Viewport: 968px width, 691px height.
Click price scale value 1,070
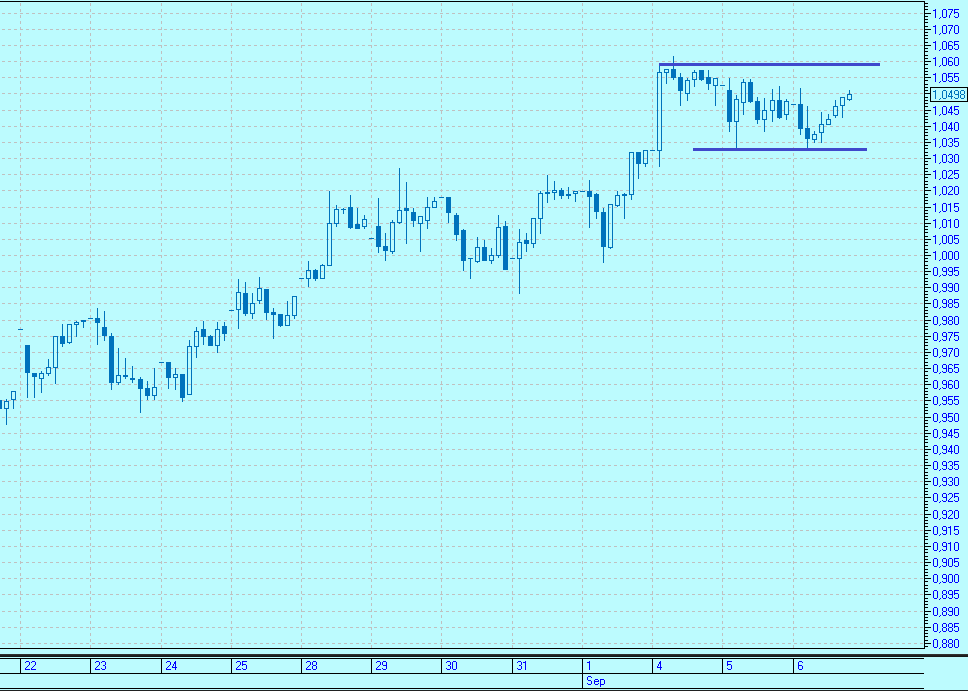point(946,30)
